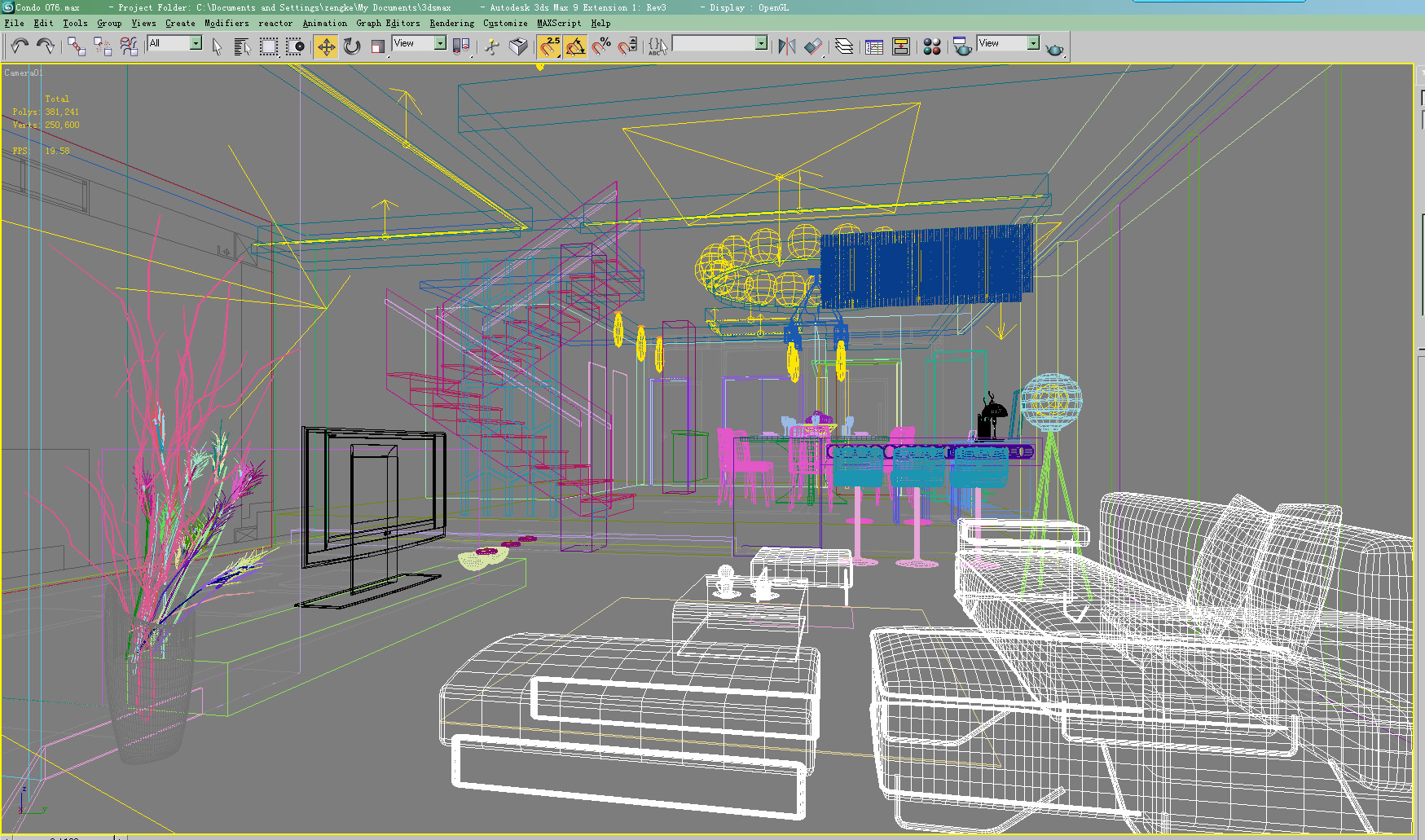Image resolution: width=1425 pixels, height=840 pixels.
Task: Activate the Select and Rotate tool
Action: click(352, 46)
